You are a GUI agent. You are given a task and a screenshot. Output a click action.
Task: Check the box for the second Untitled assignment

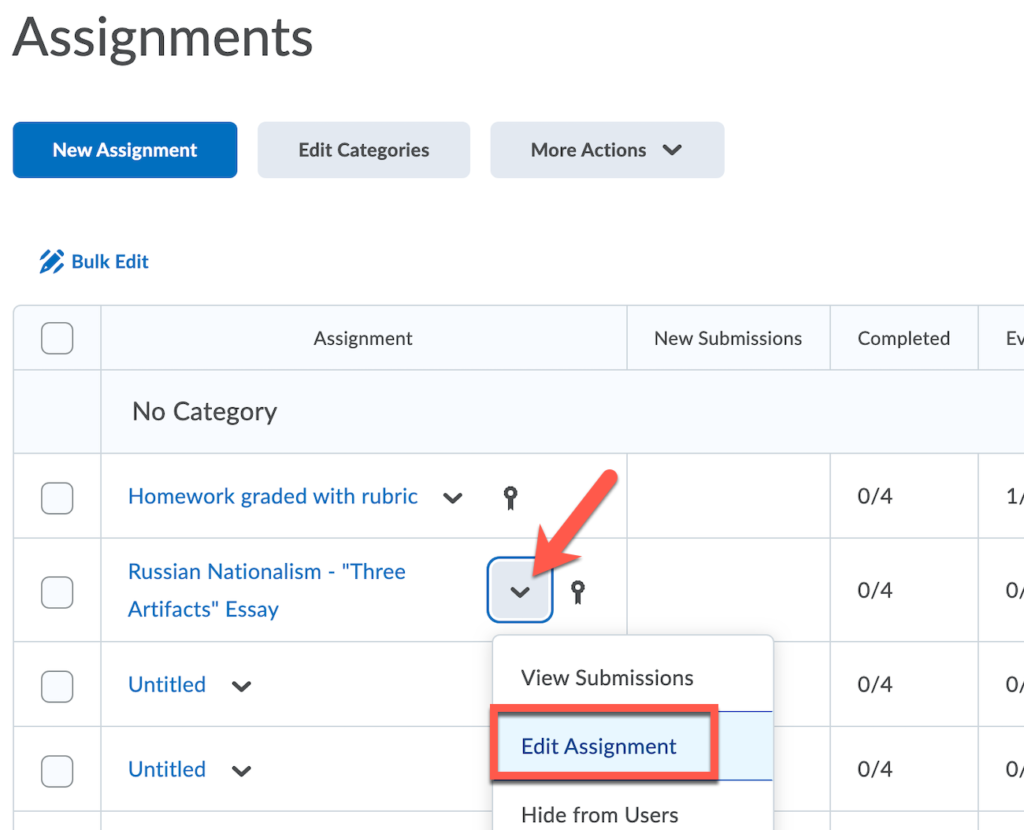tap(57, 770)
